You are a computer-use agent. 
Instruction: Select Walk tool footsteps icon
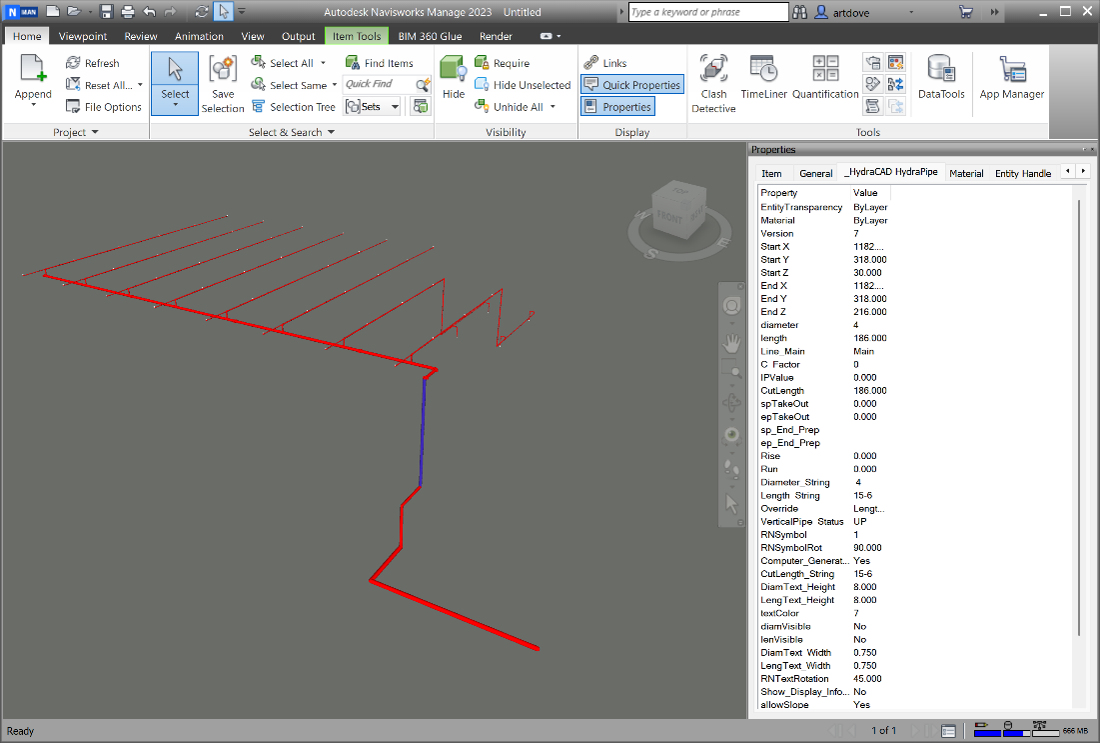[x=732, y=468]
